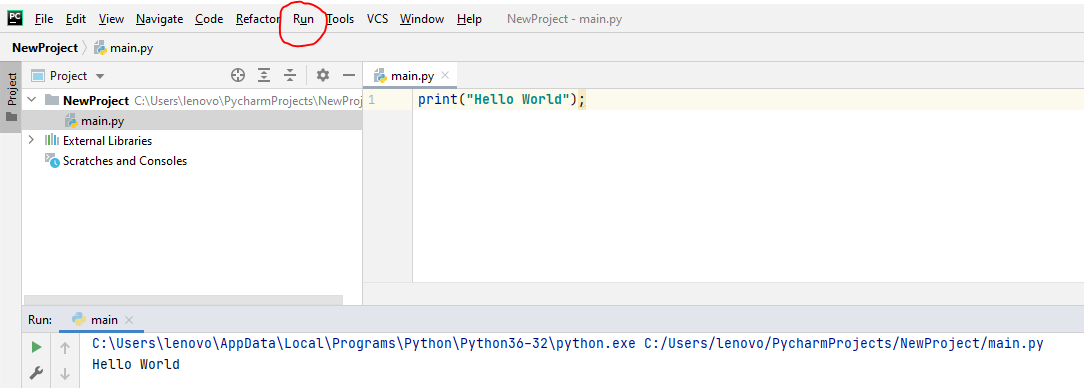Image resolution: width=1084 pixels, height=388 pixels.
Task: Open the Edit menu
Action: tap(76, 19)
